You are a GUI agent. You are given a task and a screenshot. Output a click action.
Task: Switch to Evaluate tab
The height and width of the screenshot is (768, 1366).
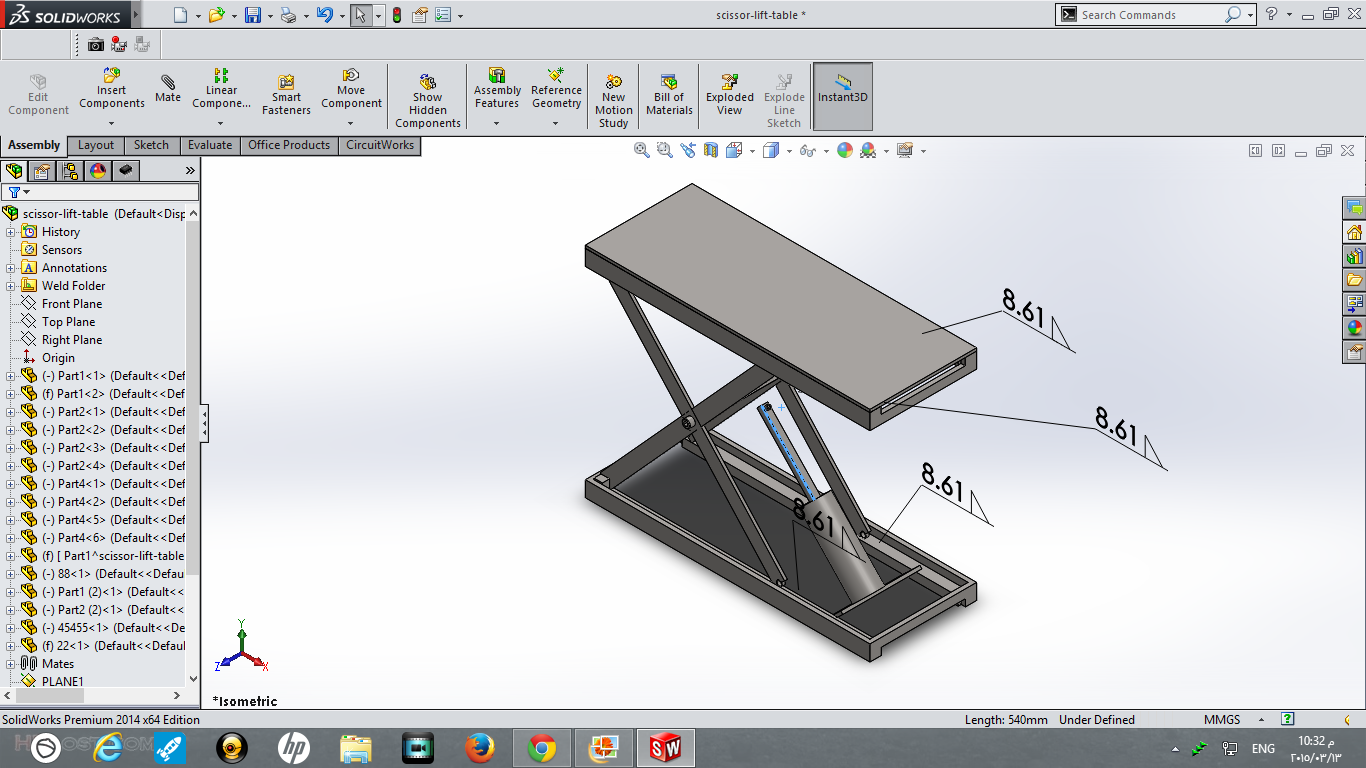(x=210, y=145)
